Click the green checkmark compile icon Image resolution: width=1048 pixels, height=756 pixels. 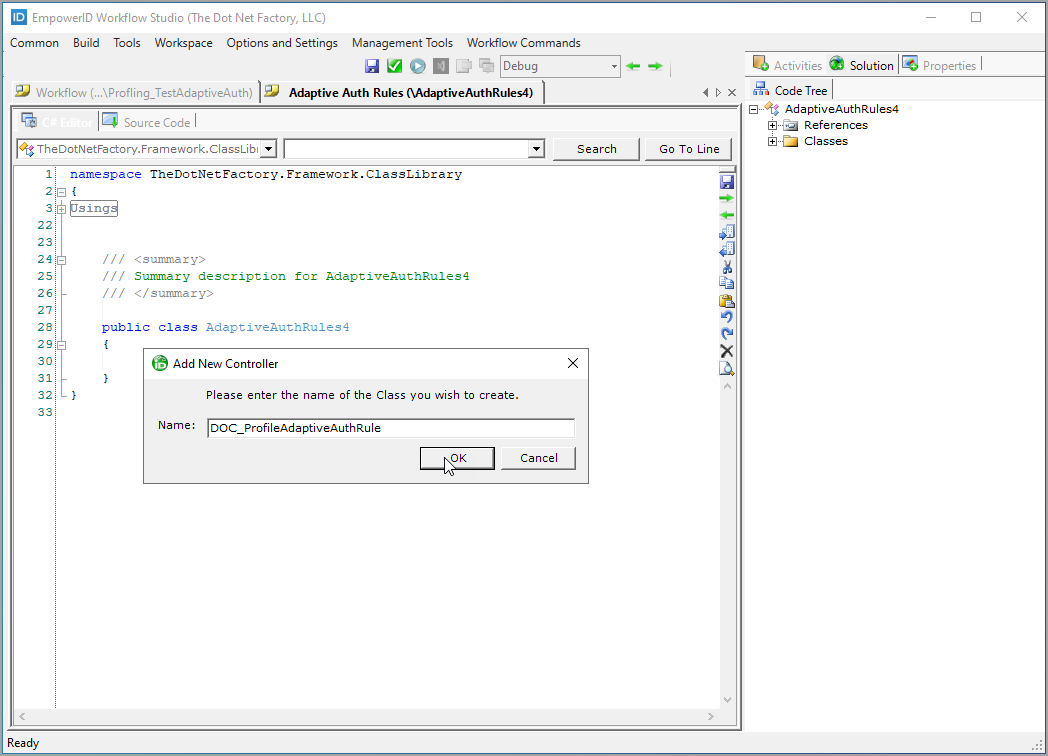coord(395,66)
